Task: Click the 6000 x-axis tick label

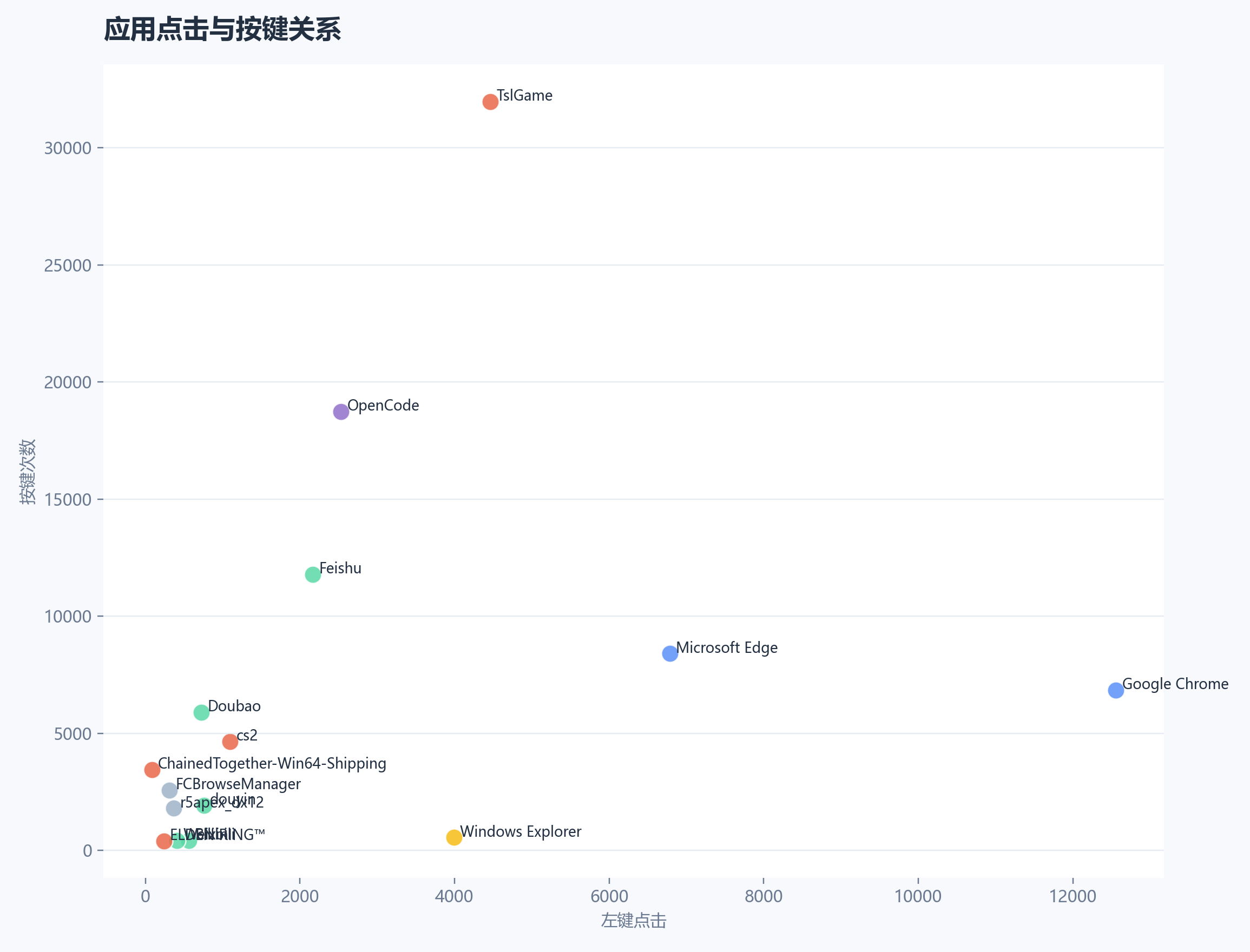Action: click(609, 896)
